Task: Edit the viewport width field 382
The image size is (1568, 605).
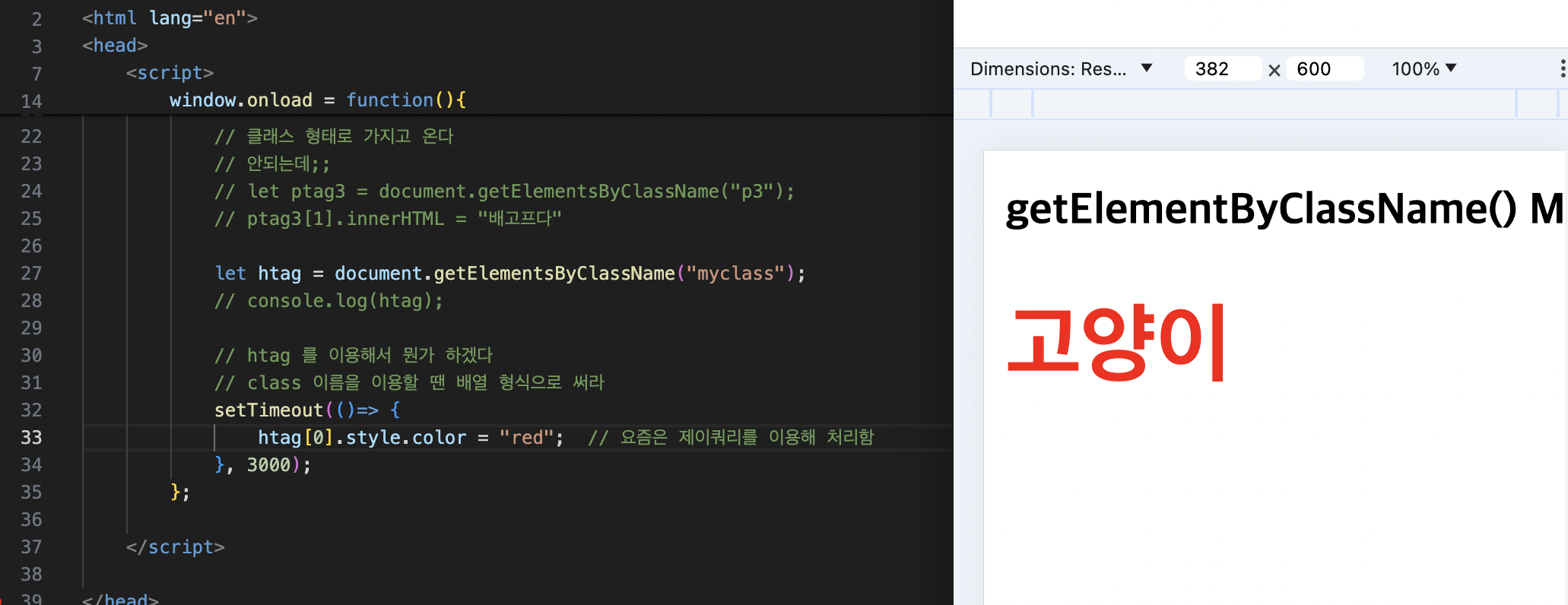Action: 1223,69
